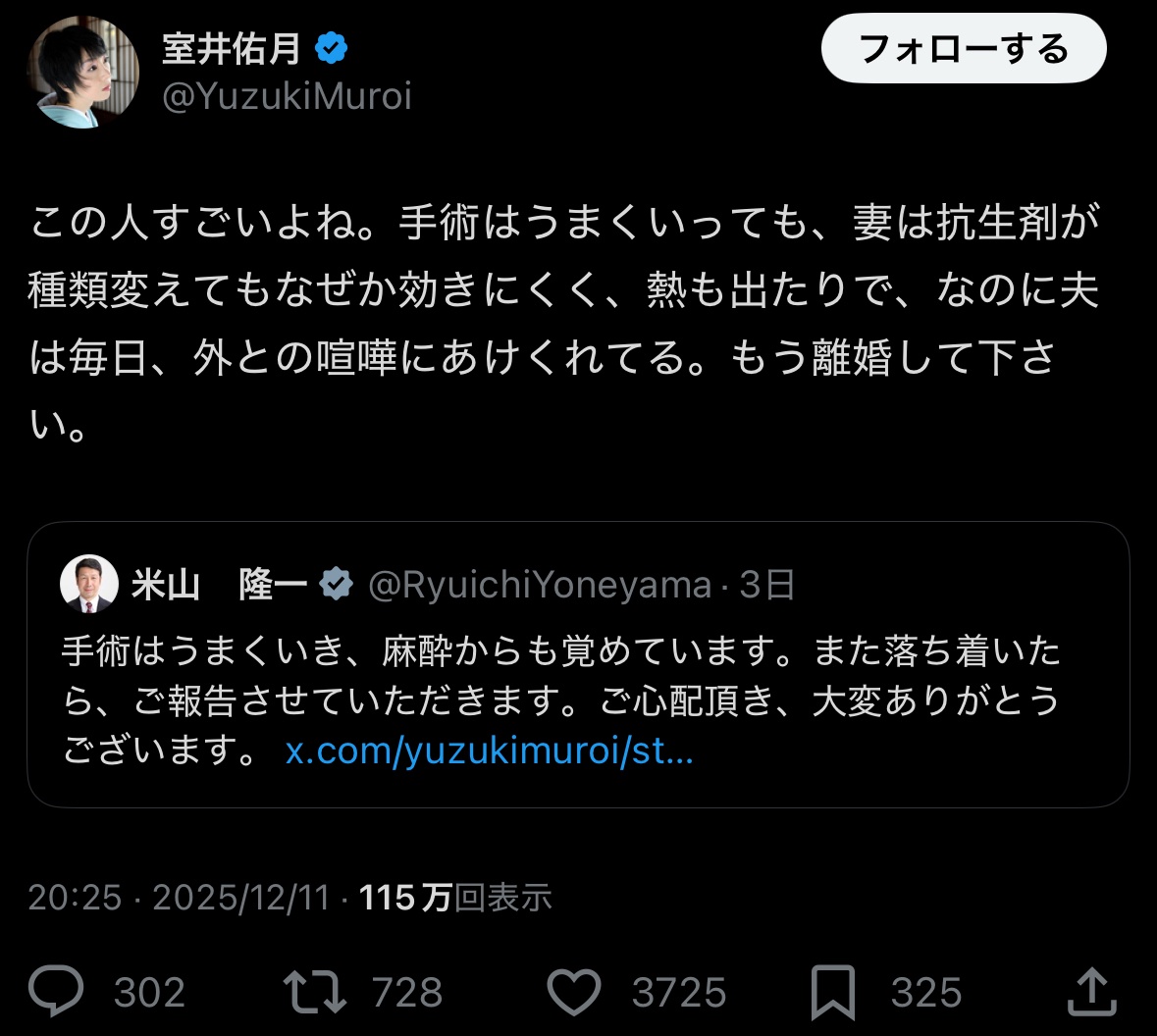Click the 115万回表示 view count

point(455,897)
